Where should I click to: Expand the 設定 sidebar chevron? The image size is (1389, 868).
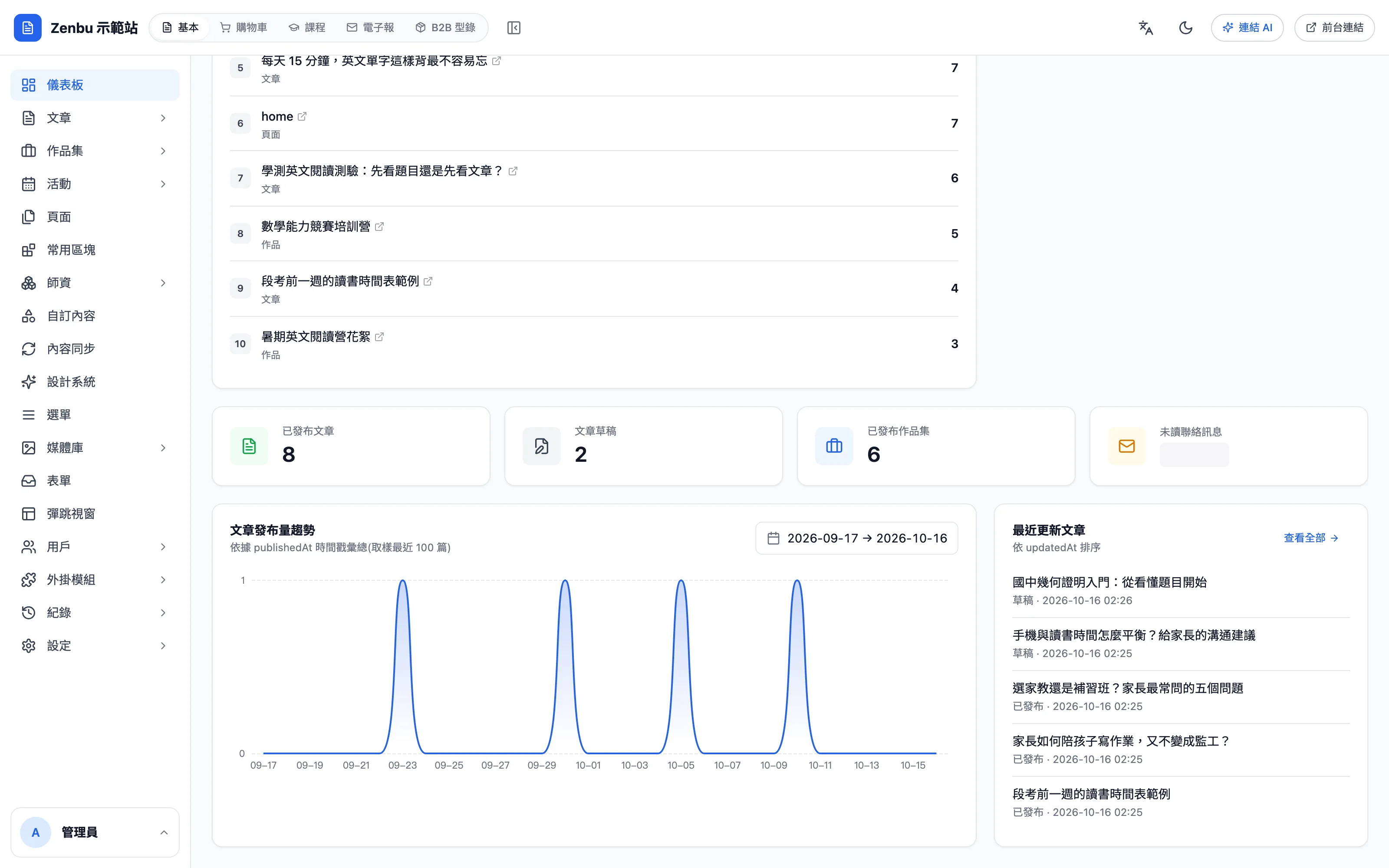163,646
